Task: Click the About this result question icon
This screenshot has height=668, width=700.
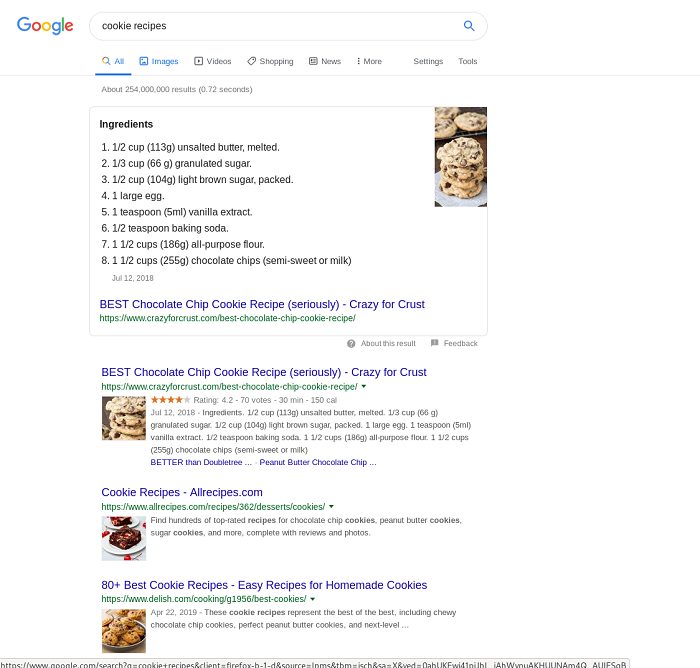Action: [351, 343]
